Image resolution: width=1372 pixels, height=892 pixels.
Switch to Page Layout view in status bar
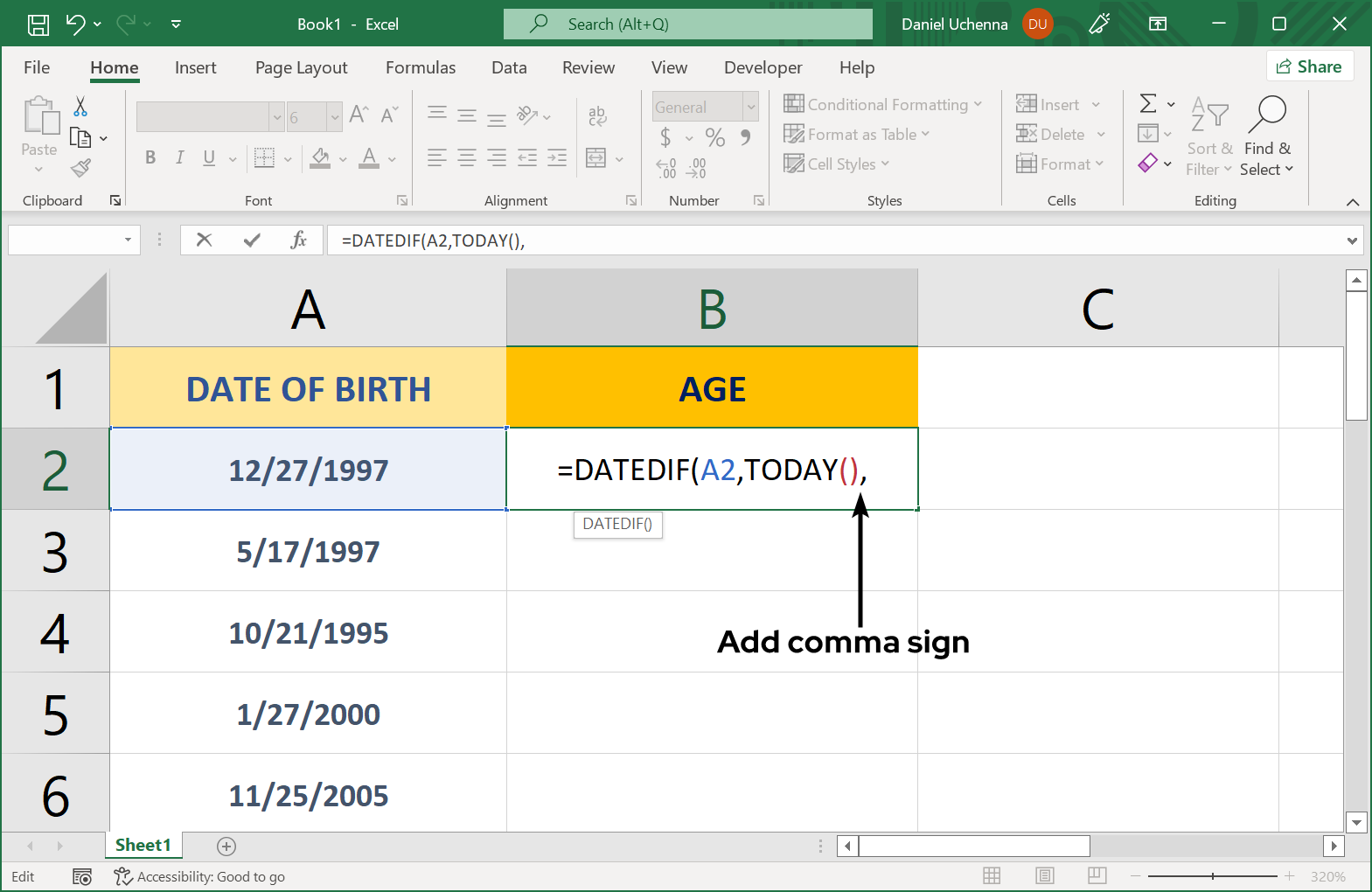coord(1044,876)
